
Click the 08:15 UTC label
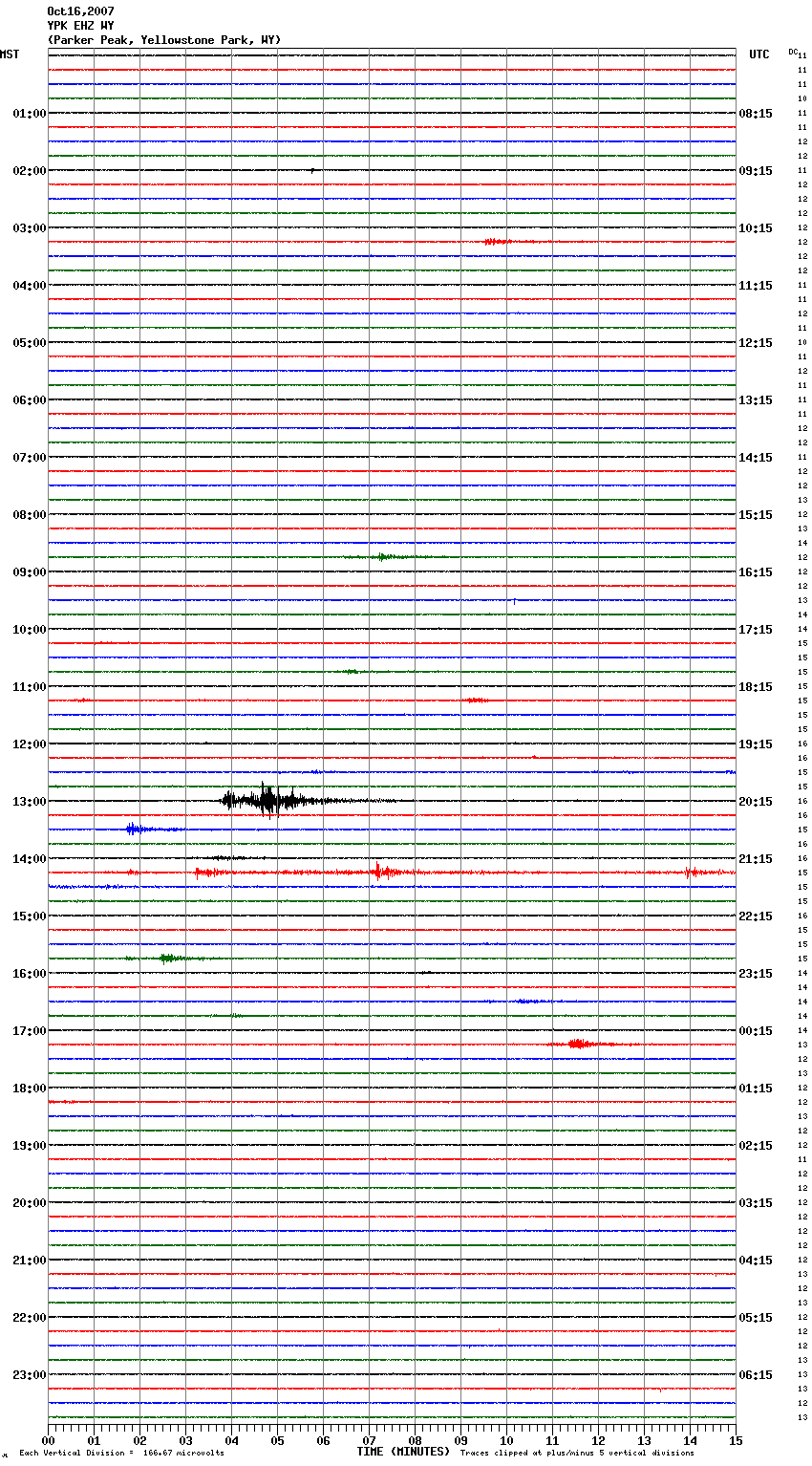coord(756,114)
